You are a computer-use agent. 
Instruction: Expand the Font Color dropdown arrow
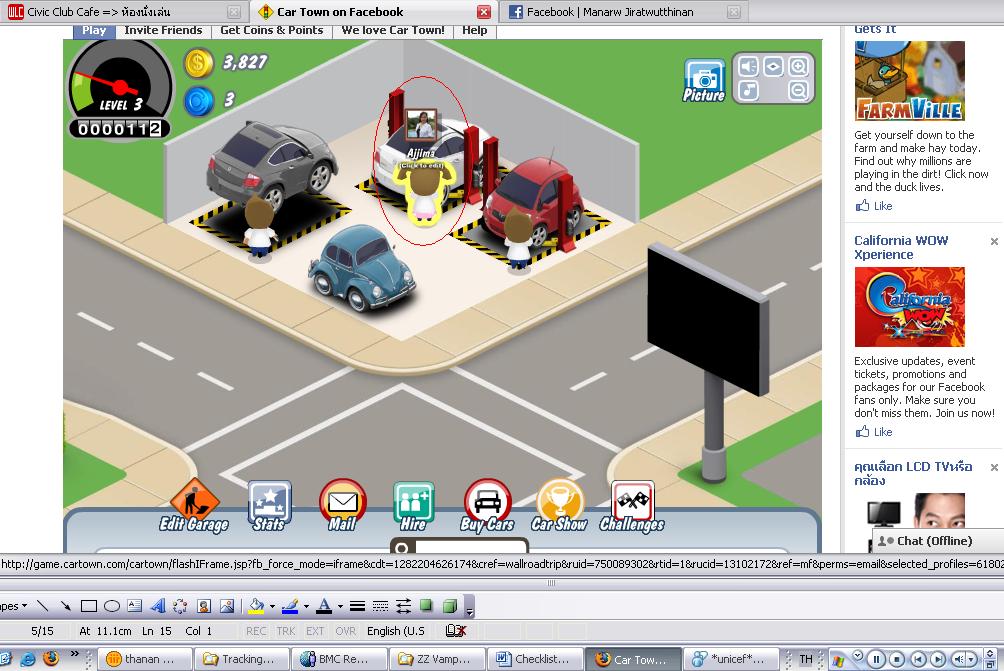click(340, 606)
